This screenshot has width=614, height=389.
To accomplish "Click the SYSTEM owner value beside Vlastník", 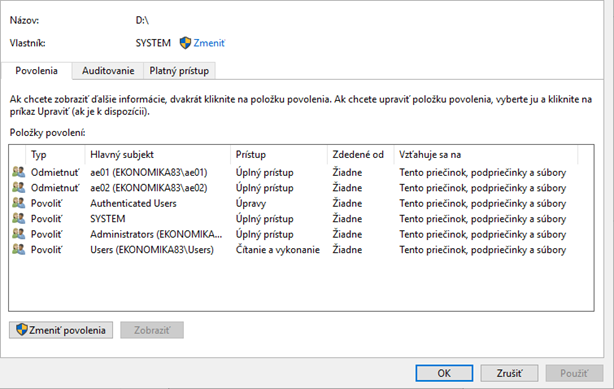I will pyautogui.click(x=153, y=43).
